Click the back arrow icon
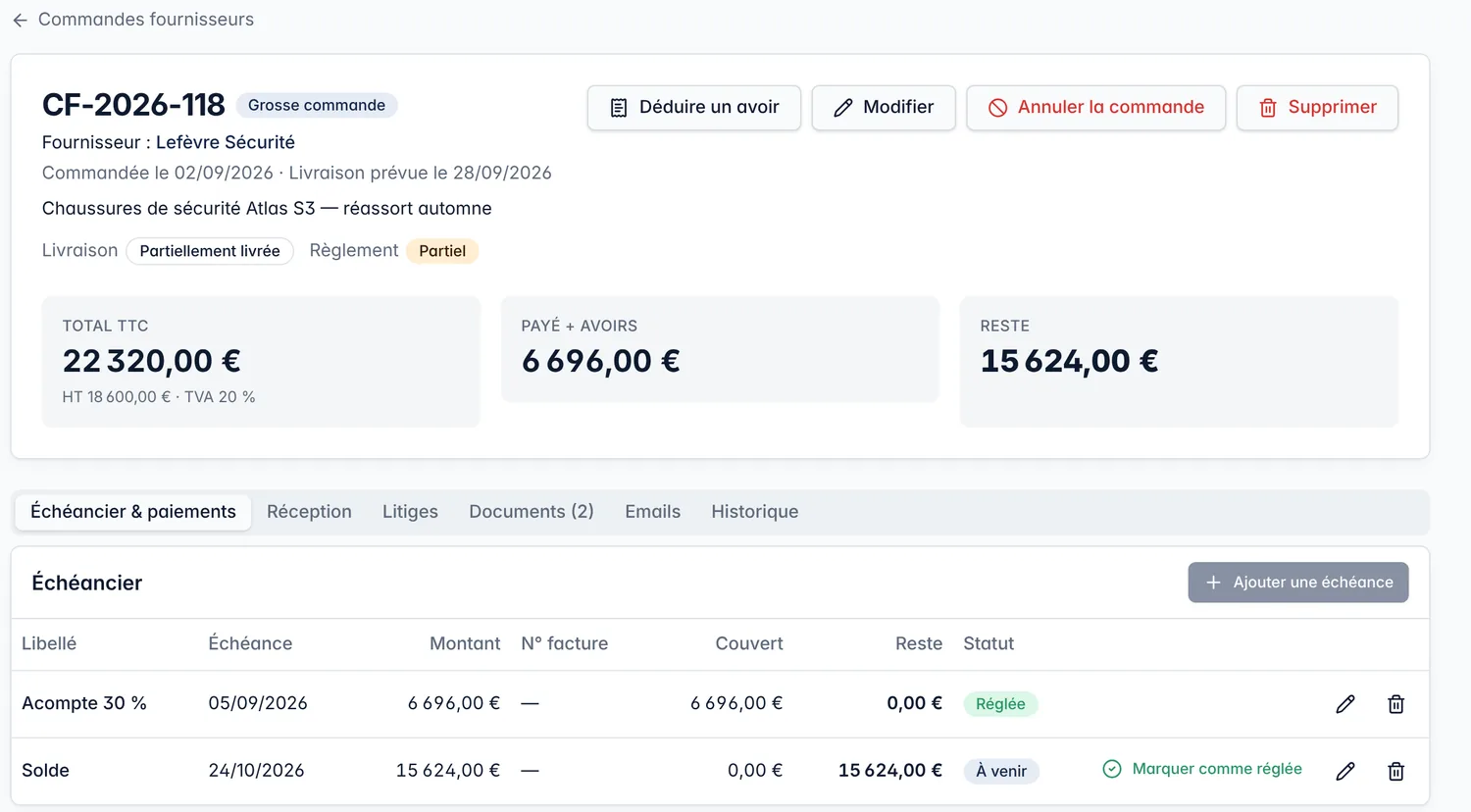This screenshot has height=812, width=1471. click(x=20, y=20)
